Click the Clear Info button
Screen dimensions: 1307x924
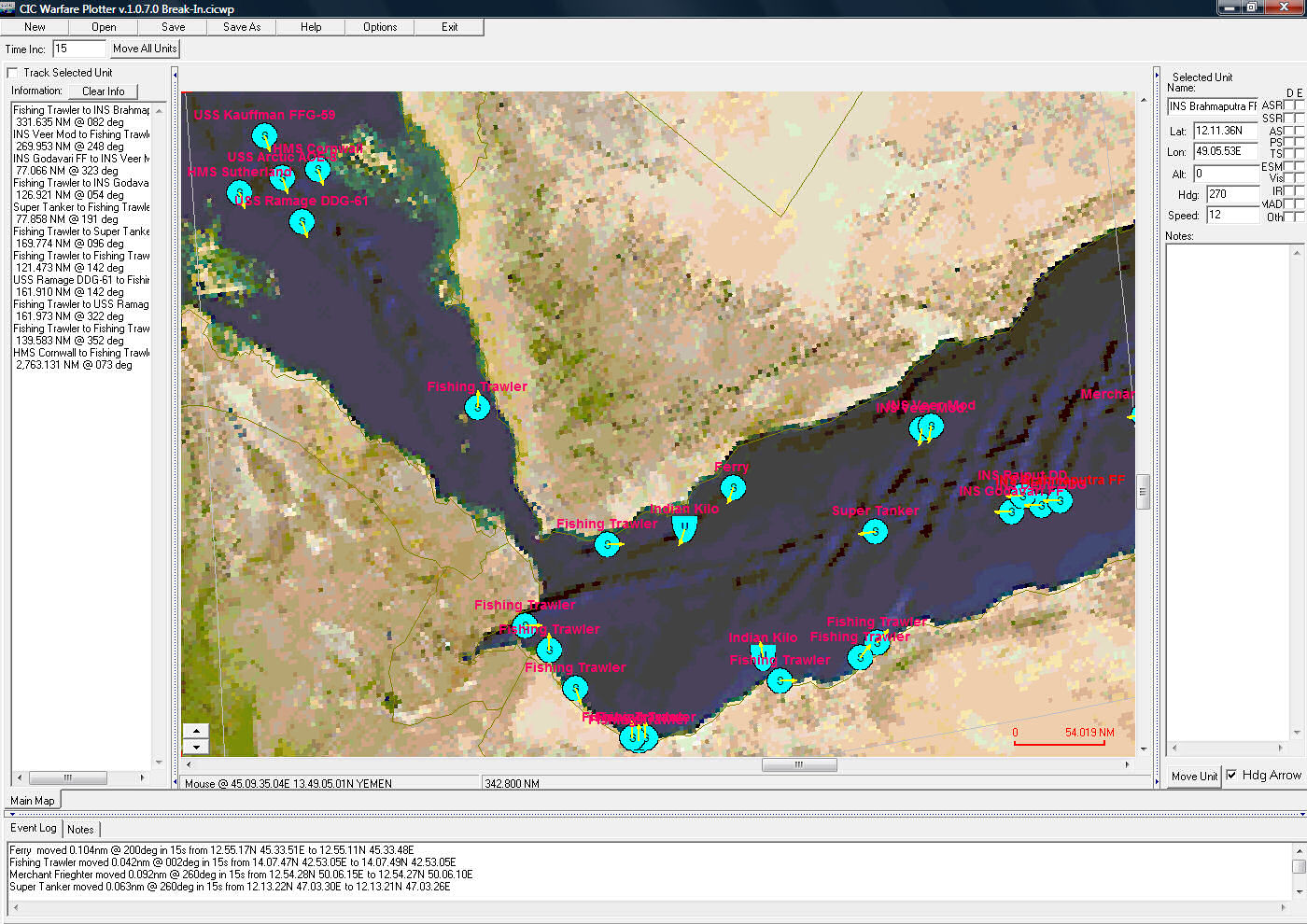click(103, 91)
